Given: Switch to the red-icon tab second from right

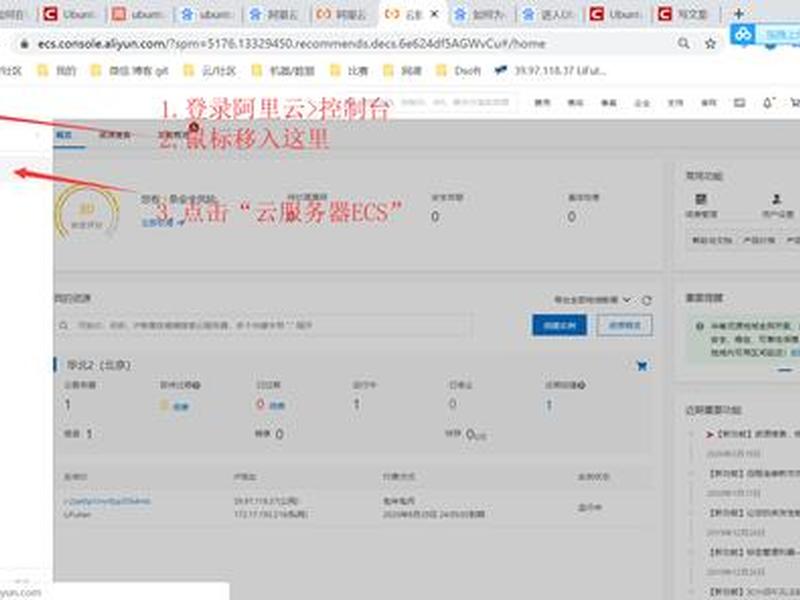Looking at the screenshot, I should point(616,14).
